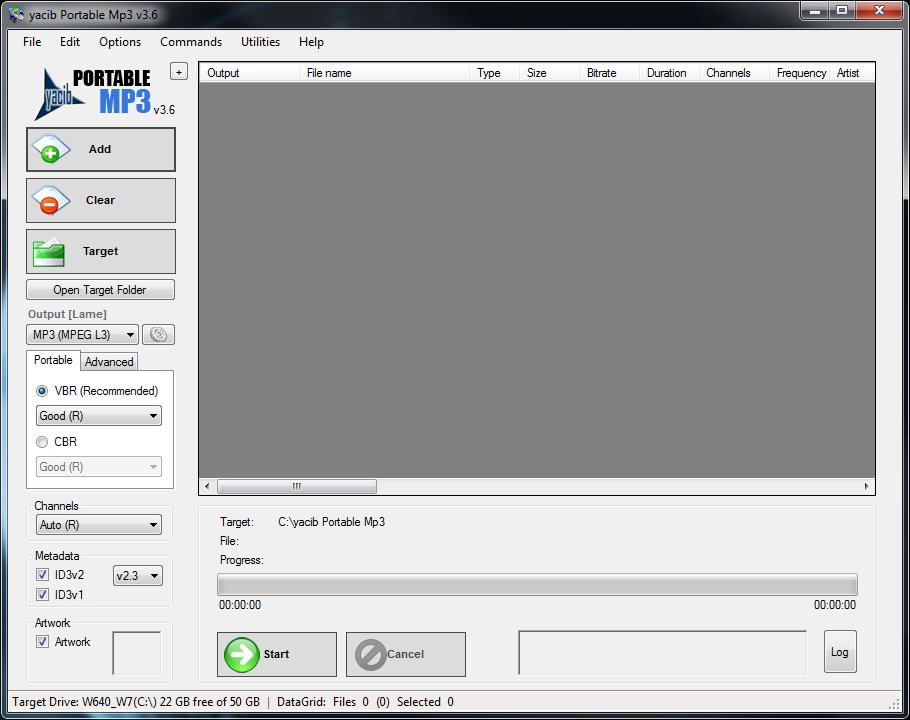910x720 pixels.
Task: Close the yacib Portable Mp3 window
Action: [879, 11]
